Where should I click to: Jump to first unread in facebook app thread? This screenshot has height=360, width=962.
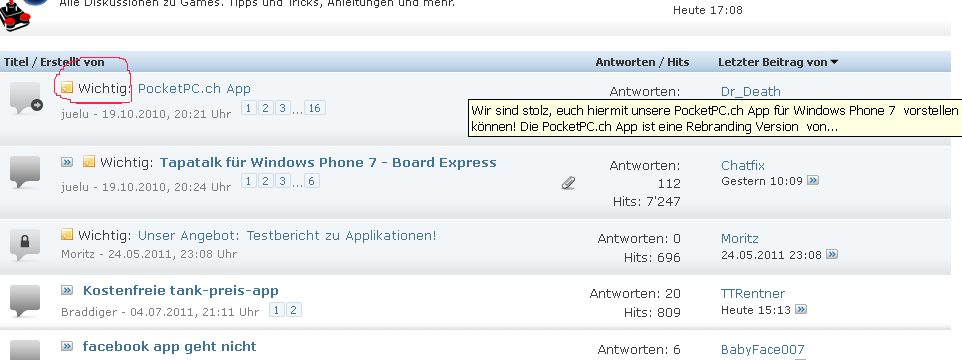[x=67, y=346]
